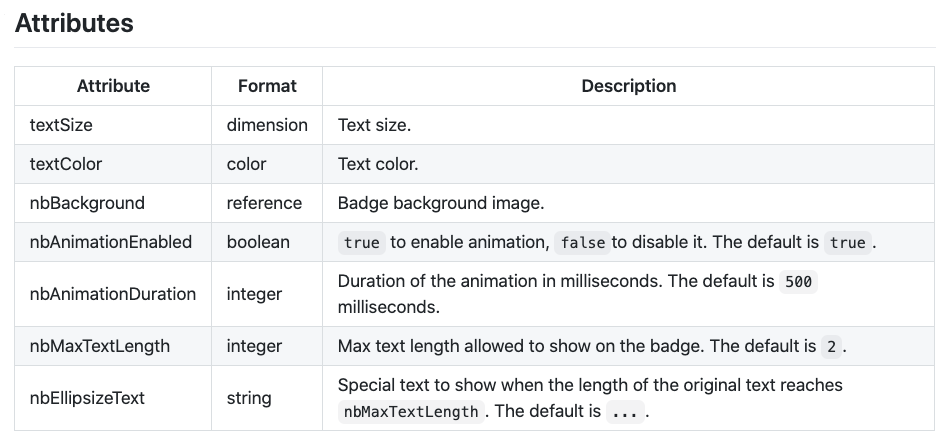Select the textSize attribute cell

tap(61, 125)
